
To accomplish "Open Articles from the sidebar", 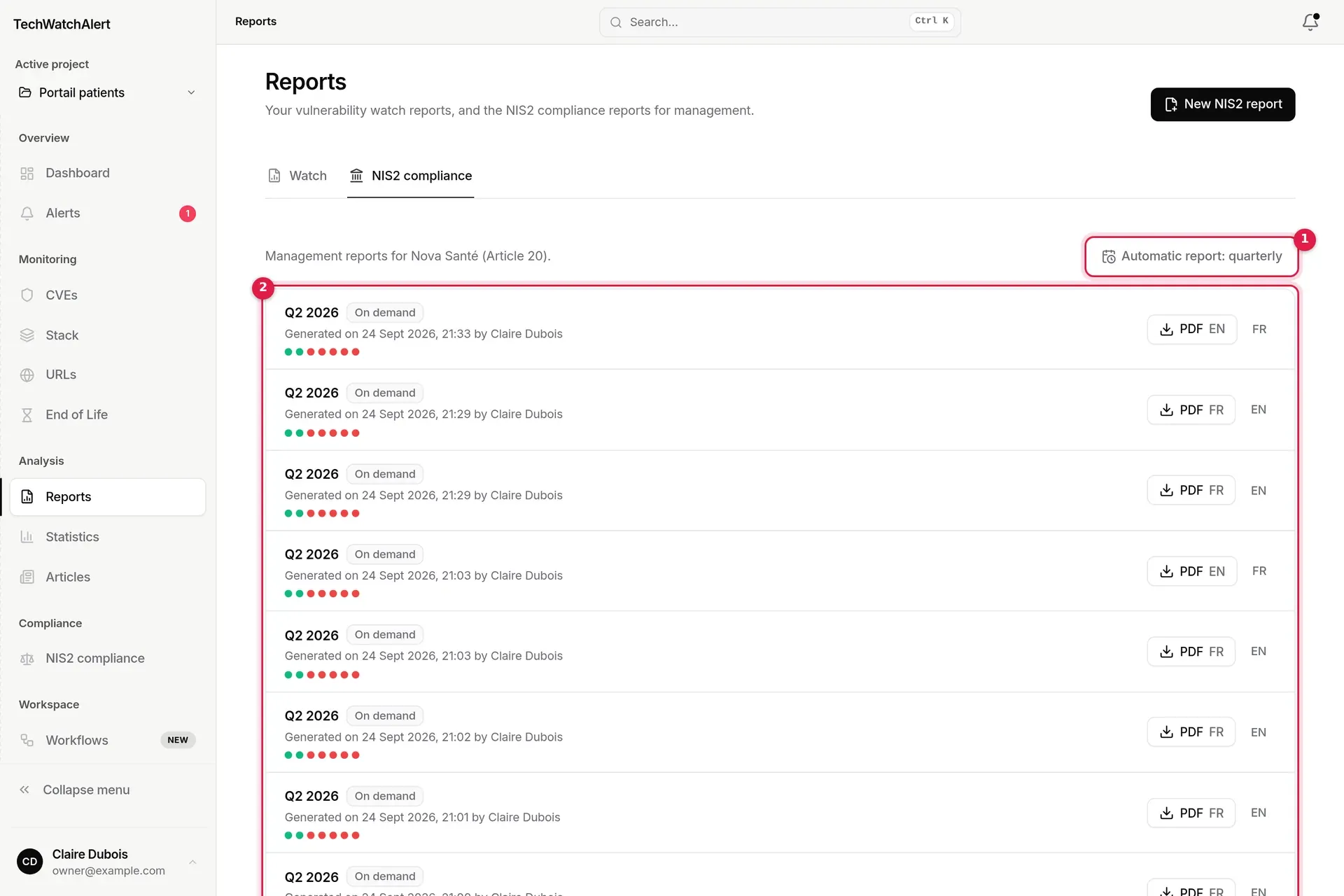I will pyautogui.click(x=108, y=577).
